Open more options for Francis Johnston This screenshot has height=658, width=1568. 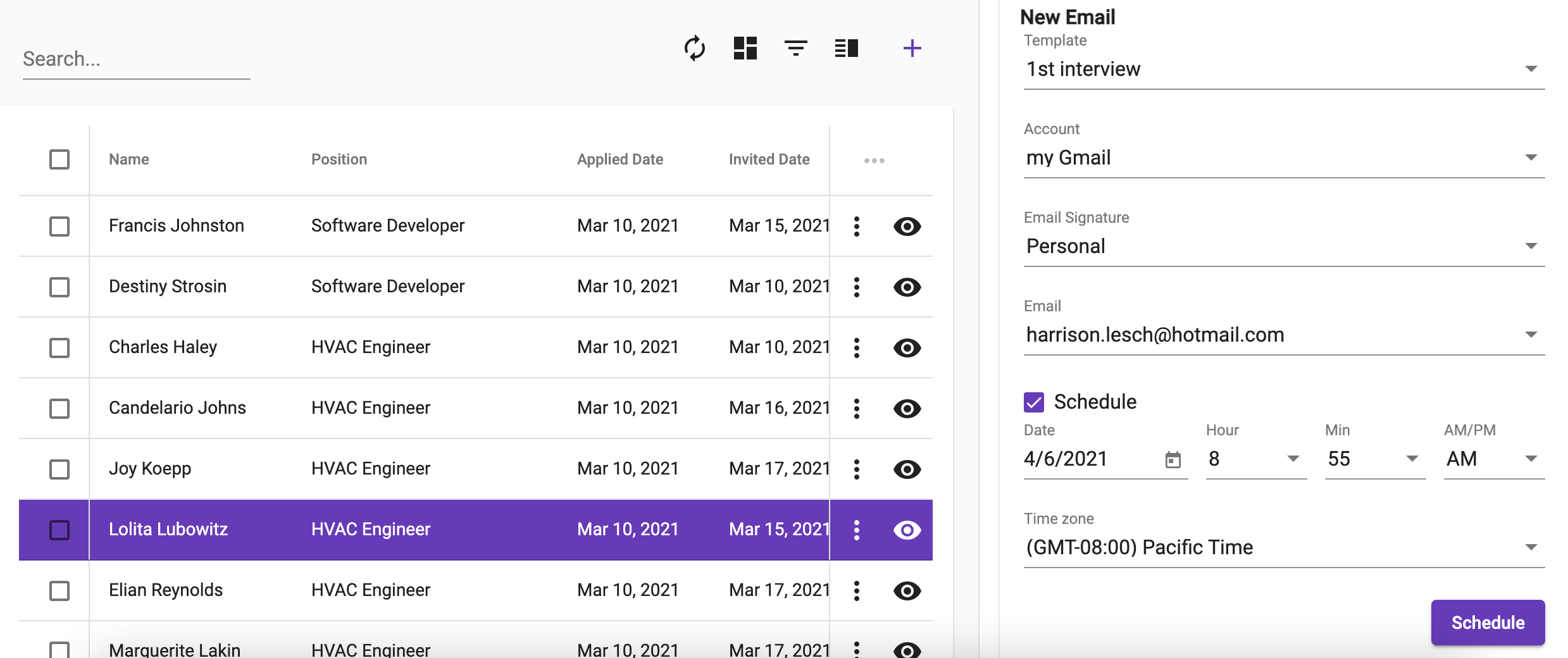tap(856, 227)
